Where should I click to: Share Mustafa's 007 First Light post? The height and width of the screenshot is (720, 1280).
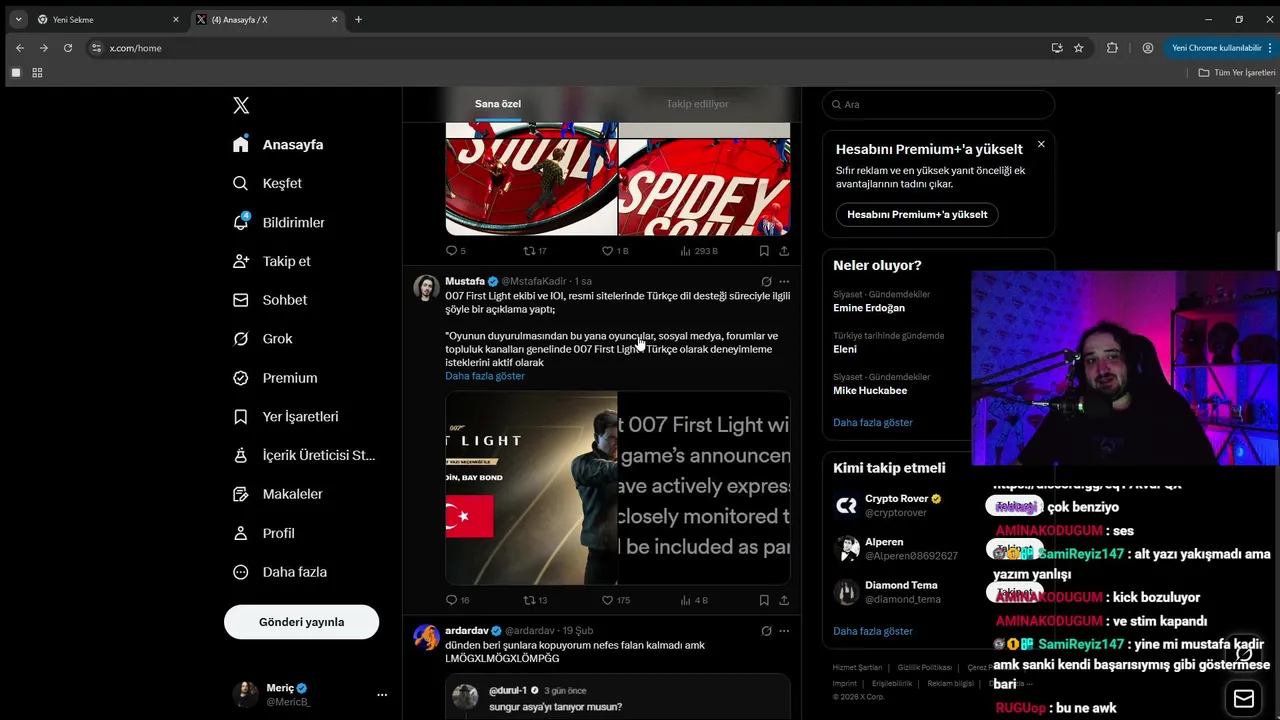(784, 600)
